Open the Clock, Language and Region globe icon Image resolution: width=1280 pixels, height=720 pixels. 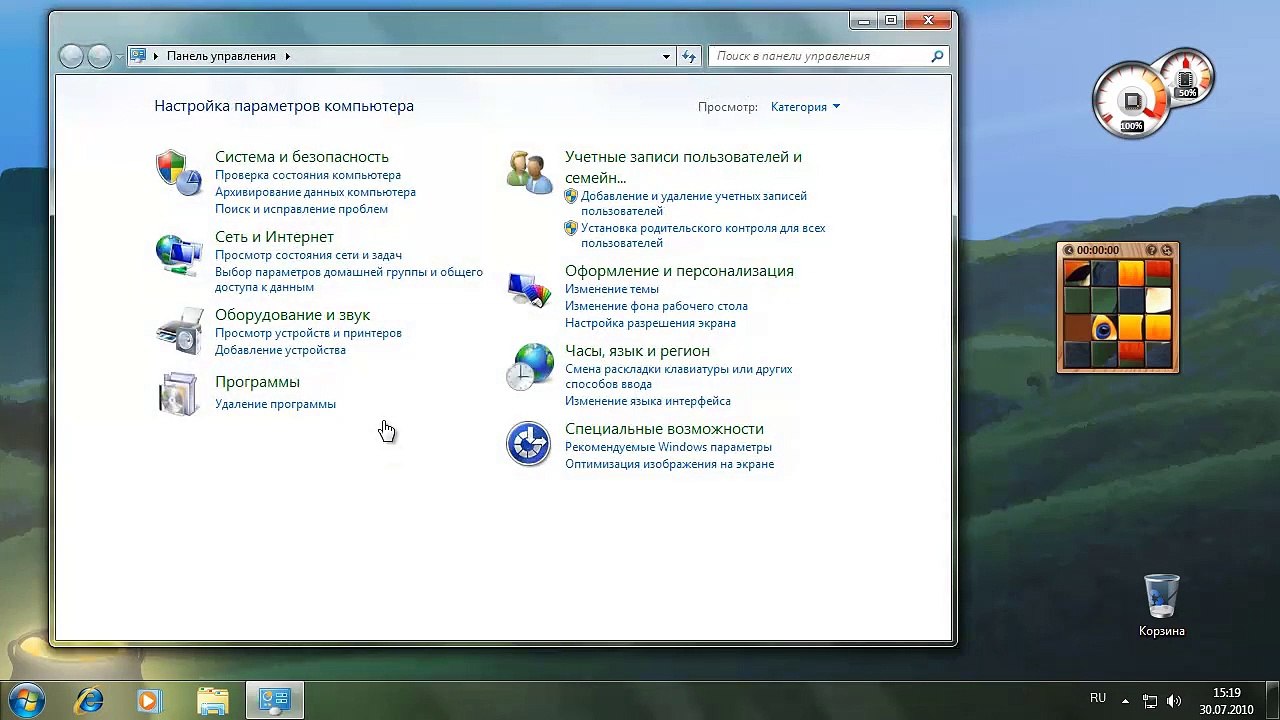click(x=529, y=367)
